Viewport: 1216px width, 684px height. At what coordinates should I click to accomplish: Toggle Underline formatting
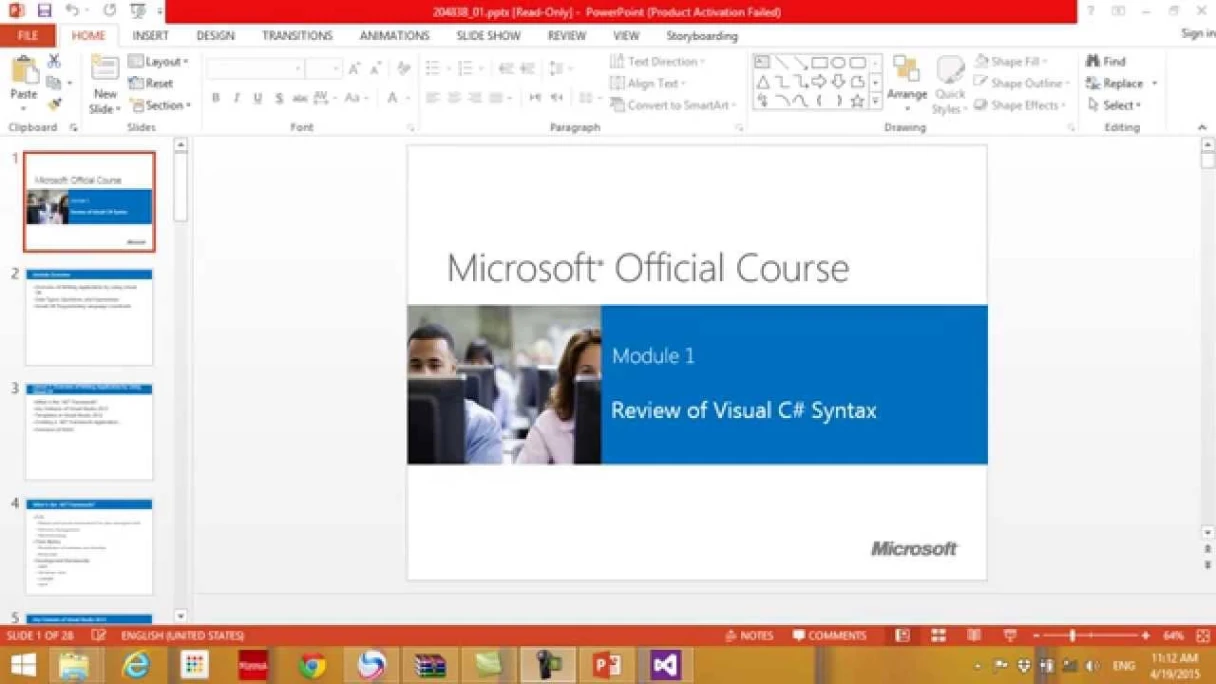(x=257, y=98)
